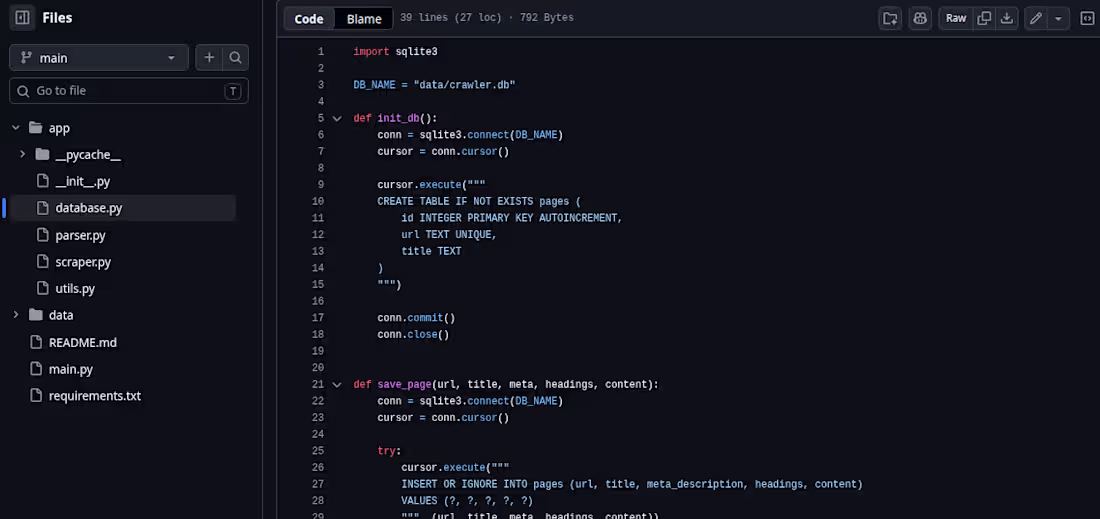This screenshot has height=519, width=1100.
Task: Click line number 10
Action: pyautogui.click(x=318, y=201)
